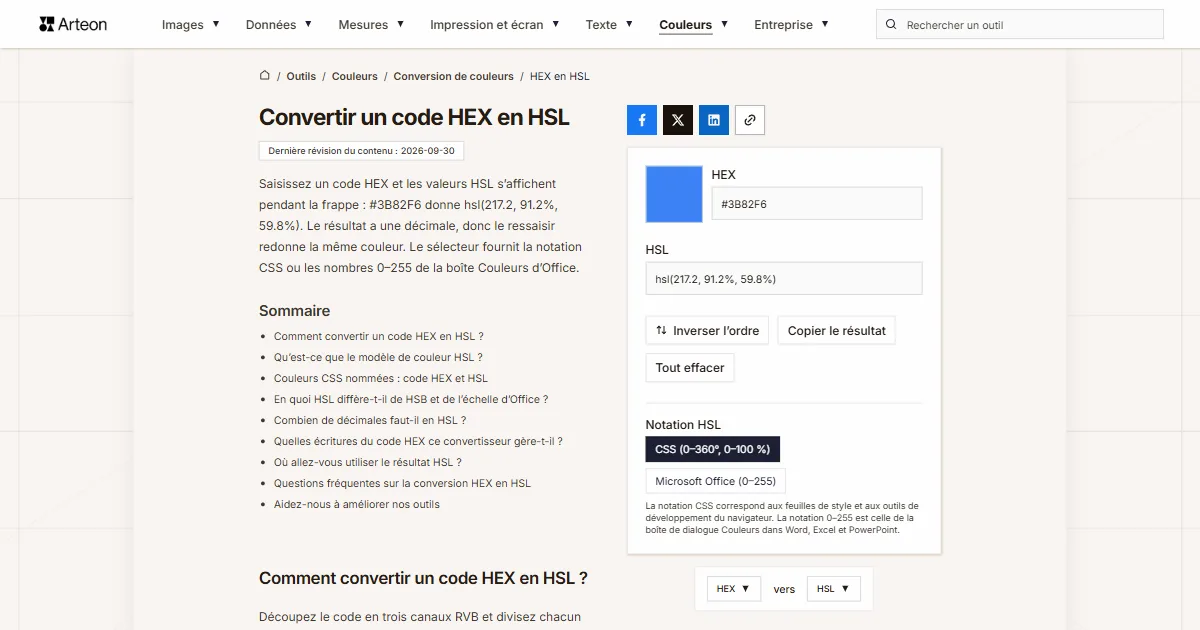Image resolution: width=1200 pixels, height=630 pixels.
Task: Share page on Facebook
Action: point(642,120)
